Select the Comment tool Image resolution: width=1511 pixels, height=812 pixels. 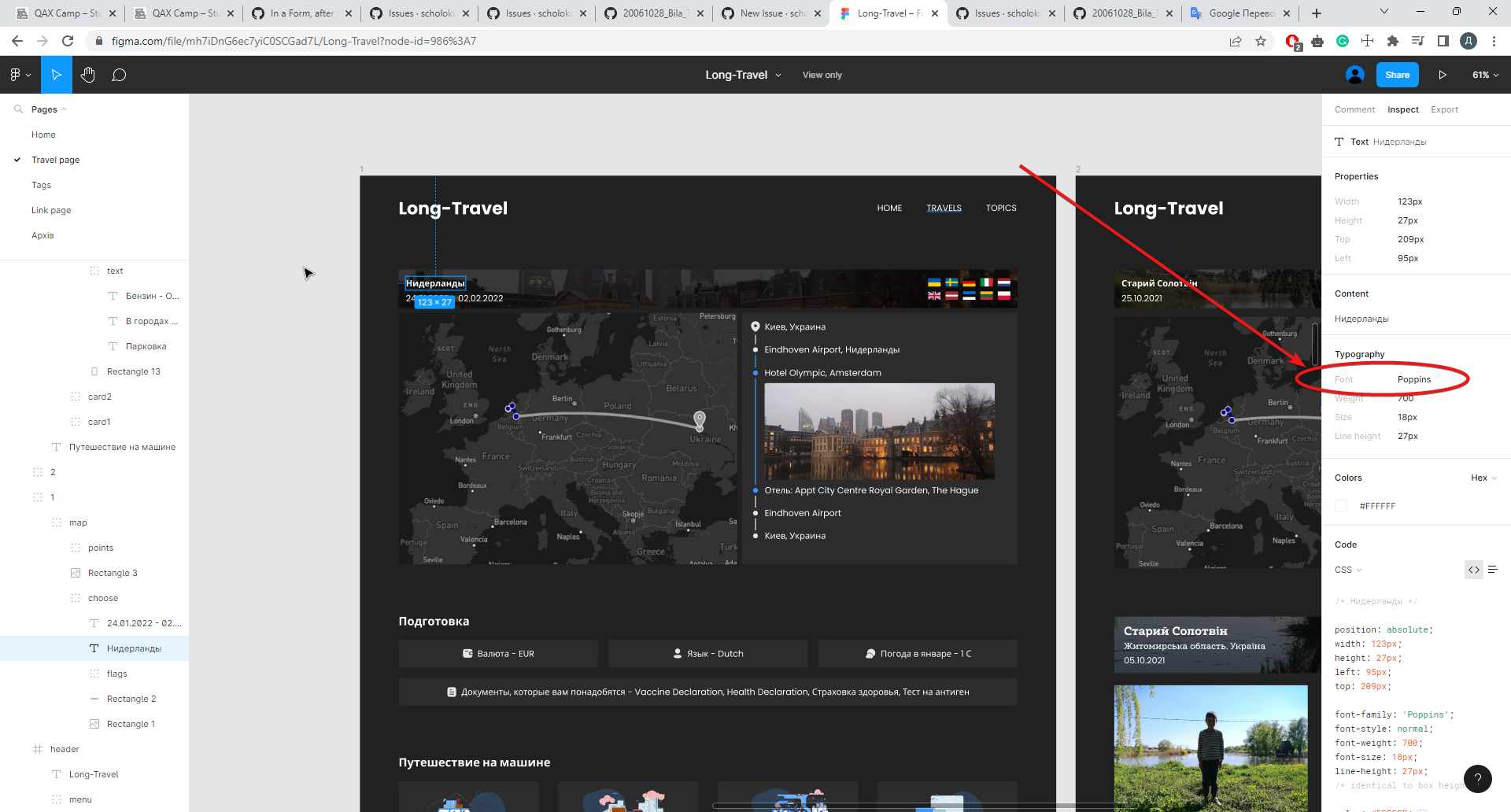pos(119,75)
